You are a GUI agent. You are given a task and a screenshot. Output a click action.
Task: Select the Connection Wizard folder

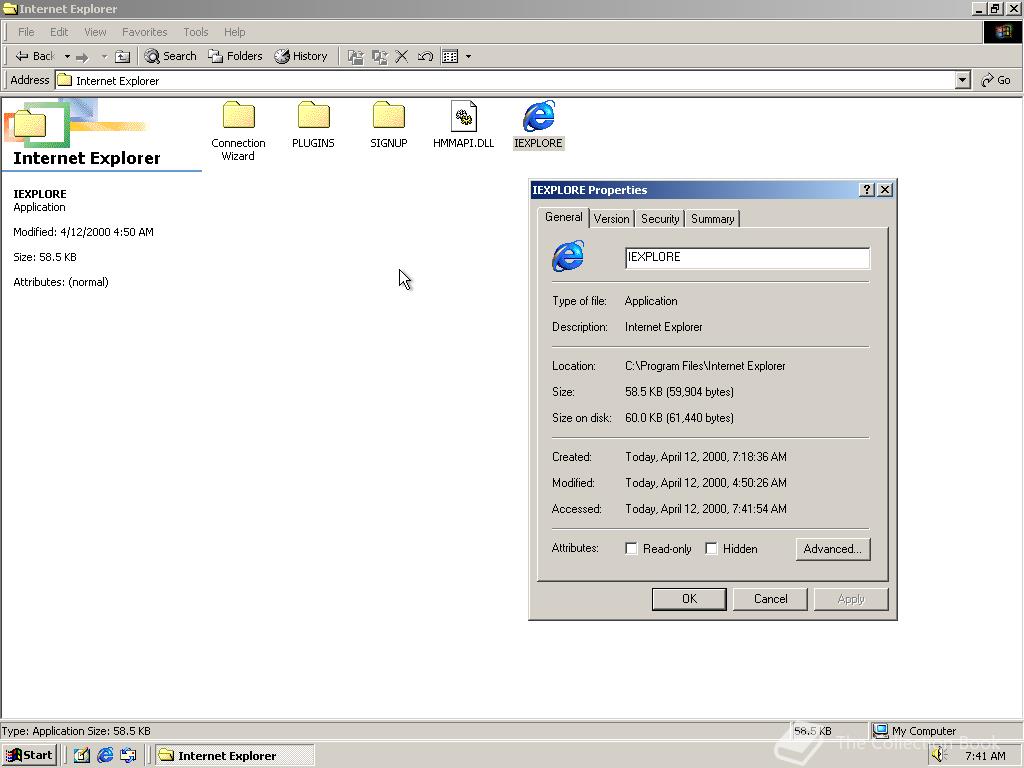tap(238, 131)
